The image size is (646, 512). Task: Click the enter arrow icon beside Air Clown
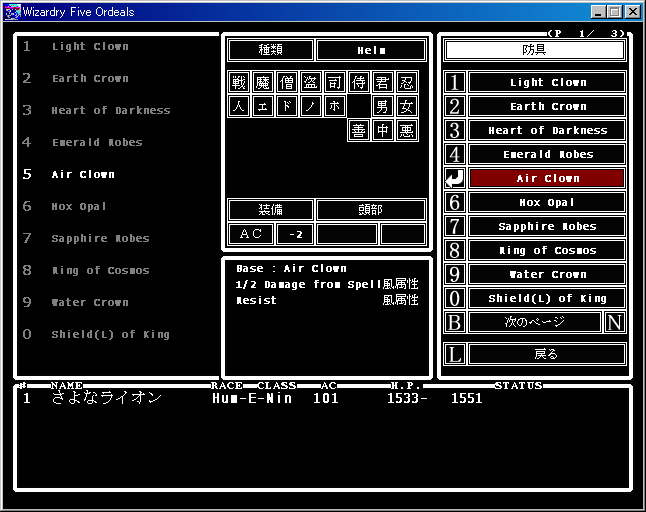click(455, 178)
